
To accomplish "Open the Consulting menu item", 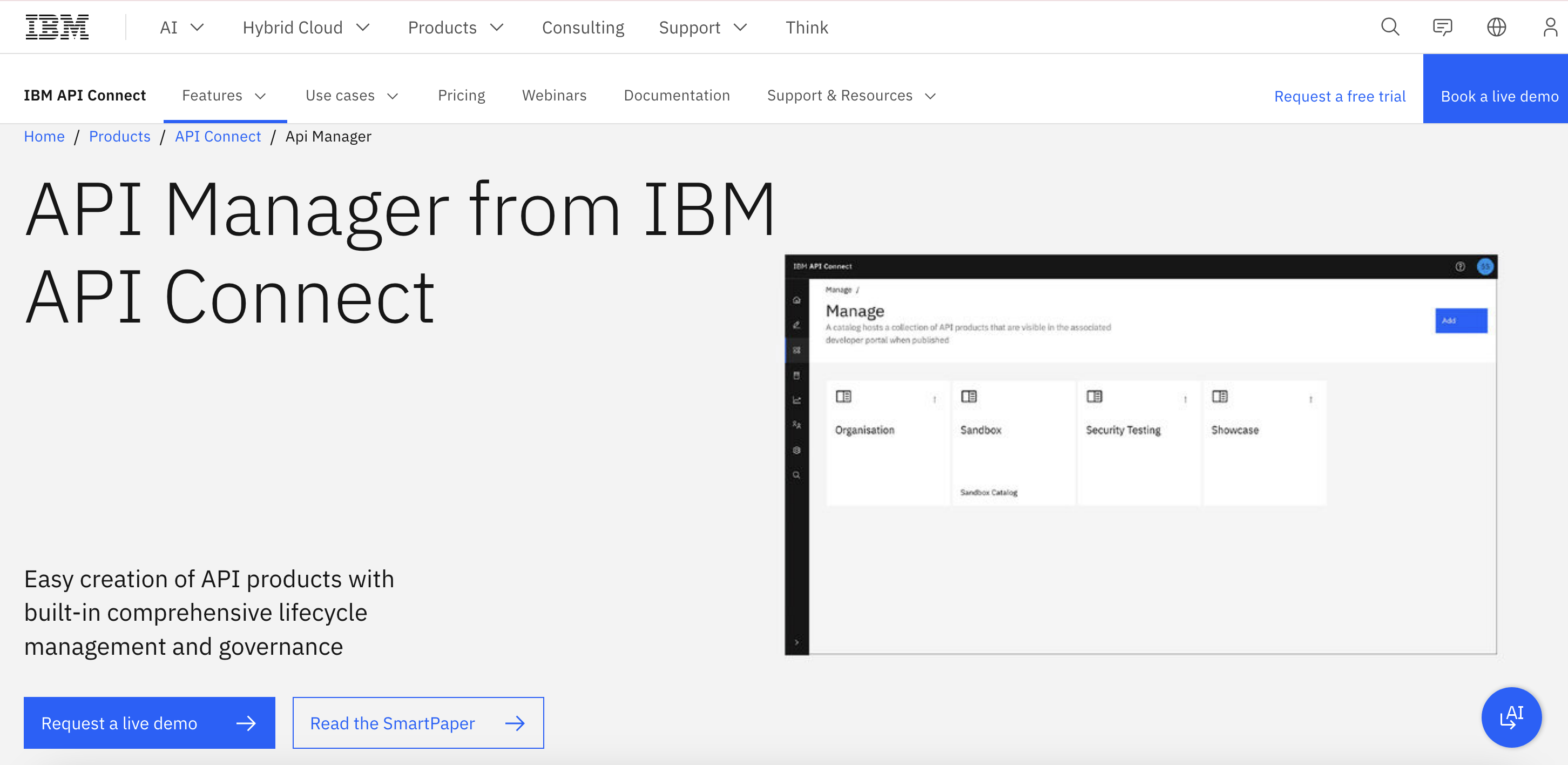I will pyautogui.click(x=583, y=28).
